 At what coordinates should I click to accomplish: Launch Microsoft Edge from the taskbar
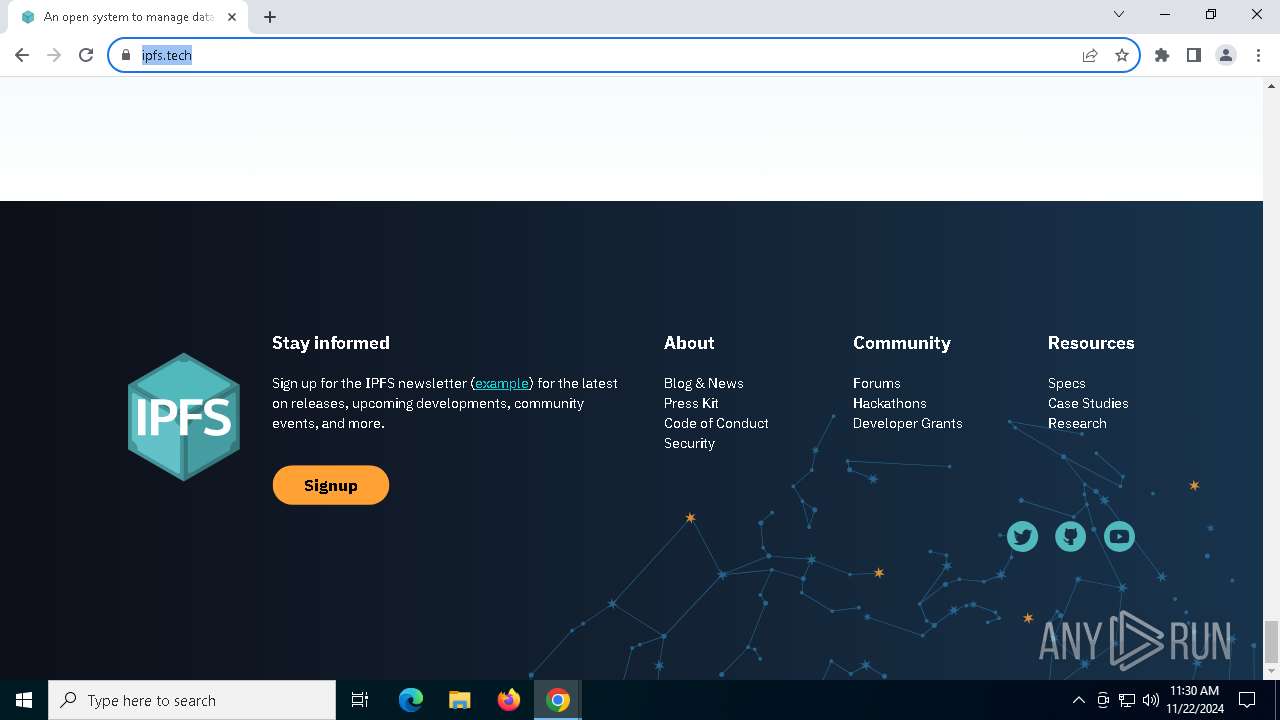click(x=411, y=700)
